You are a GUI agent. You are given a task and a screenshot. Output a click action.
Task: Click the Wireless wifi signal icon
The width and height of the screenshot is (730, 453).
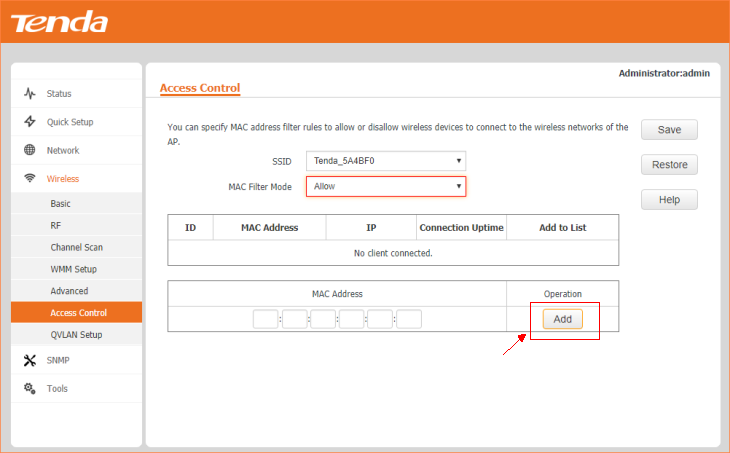tap(30, 179)
